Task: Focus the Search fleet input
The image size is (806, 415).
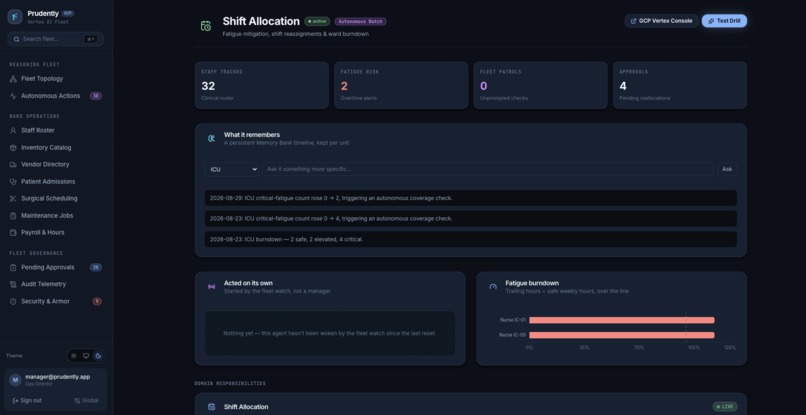Action: click(56, 39)
